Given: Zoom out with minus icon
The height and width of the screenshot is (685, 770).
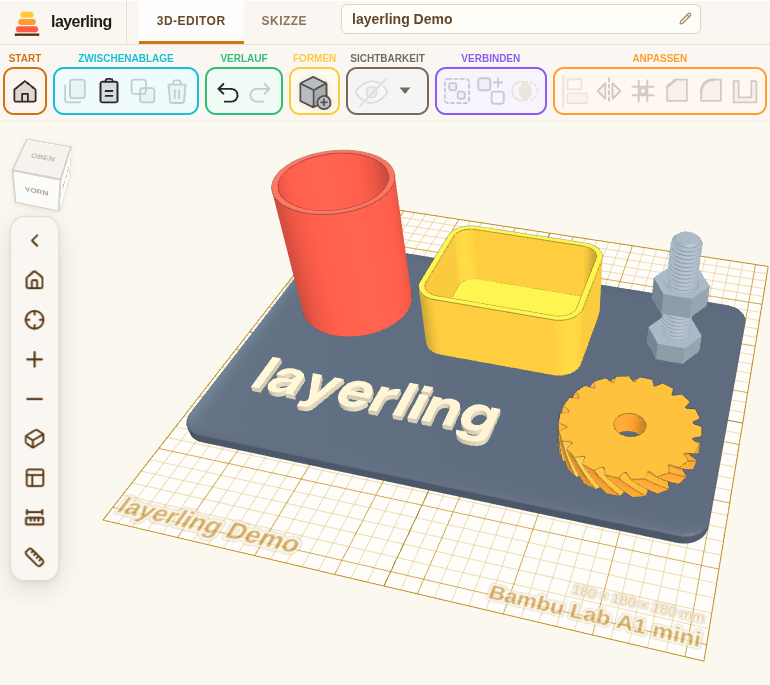Looking at the screenshot, I should click(34, 399).
